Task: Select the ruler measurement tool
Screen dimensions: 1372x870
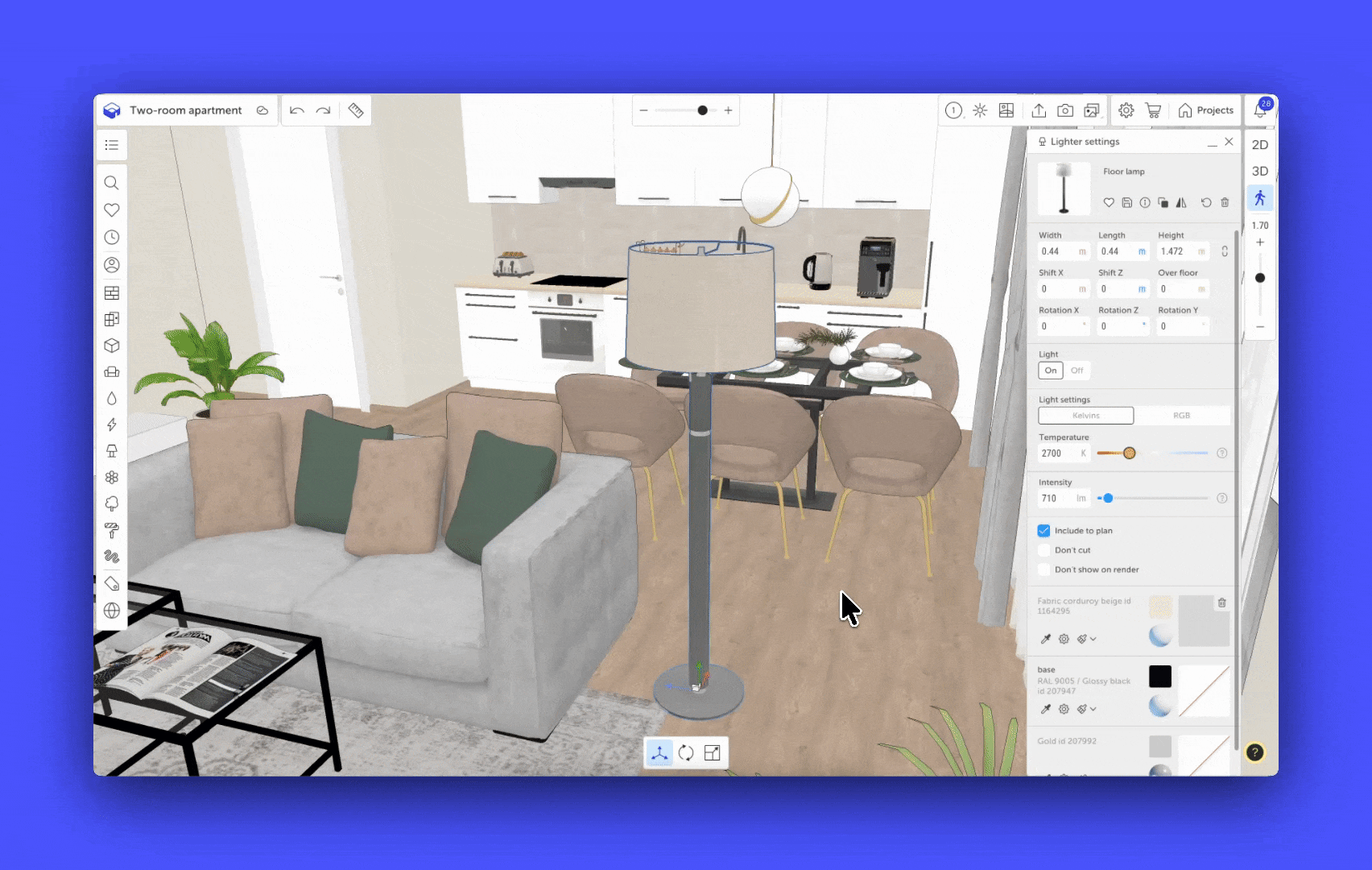Action: pos(356,110)
